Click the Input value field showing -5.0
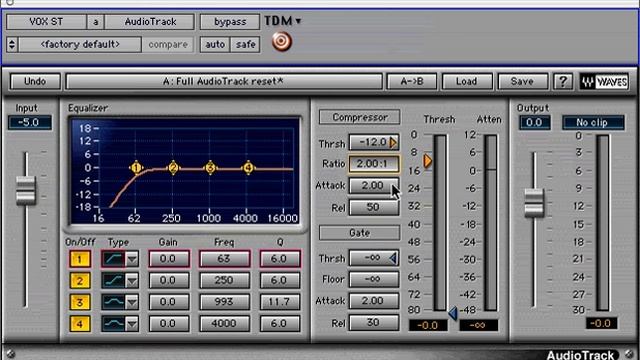The height and width of the screenshot is (360, 640). (30, 122)
